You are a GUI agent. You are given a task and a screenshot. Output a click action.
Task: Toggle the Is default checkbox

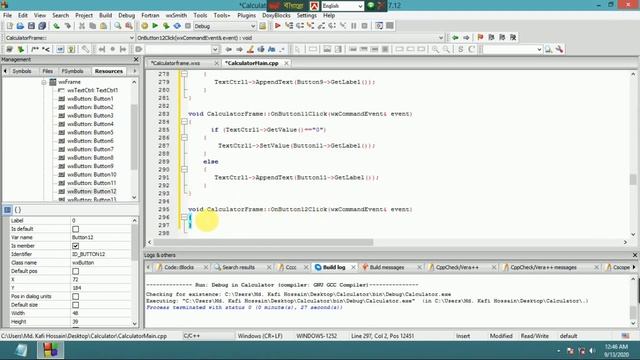[76, 229]
